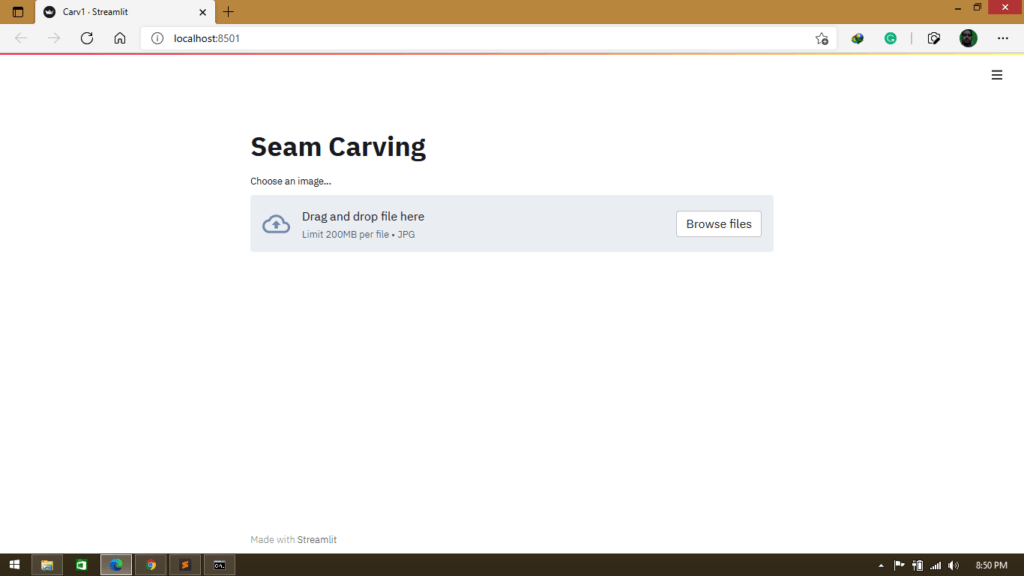Open the Grammarly extension icon
The height and width of the screenshot is (576, 1024).
click(890, 38)
